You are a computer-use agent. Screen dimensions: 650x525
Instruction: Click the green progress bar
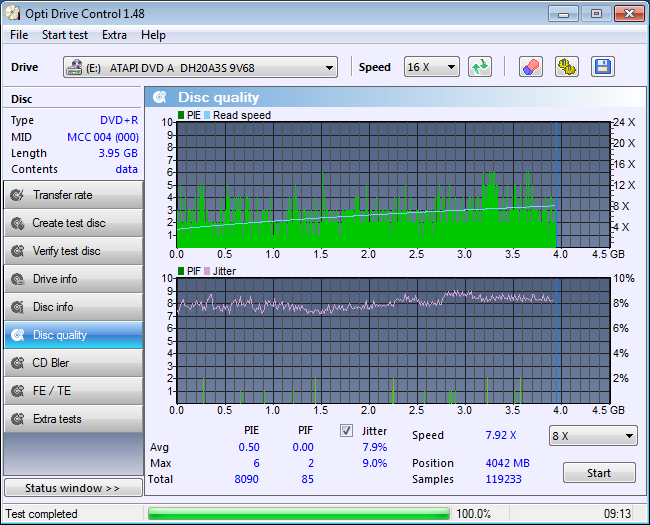[x=298, y=513]
